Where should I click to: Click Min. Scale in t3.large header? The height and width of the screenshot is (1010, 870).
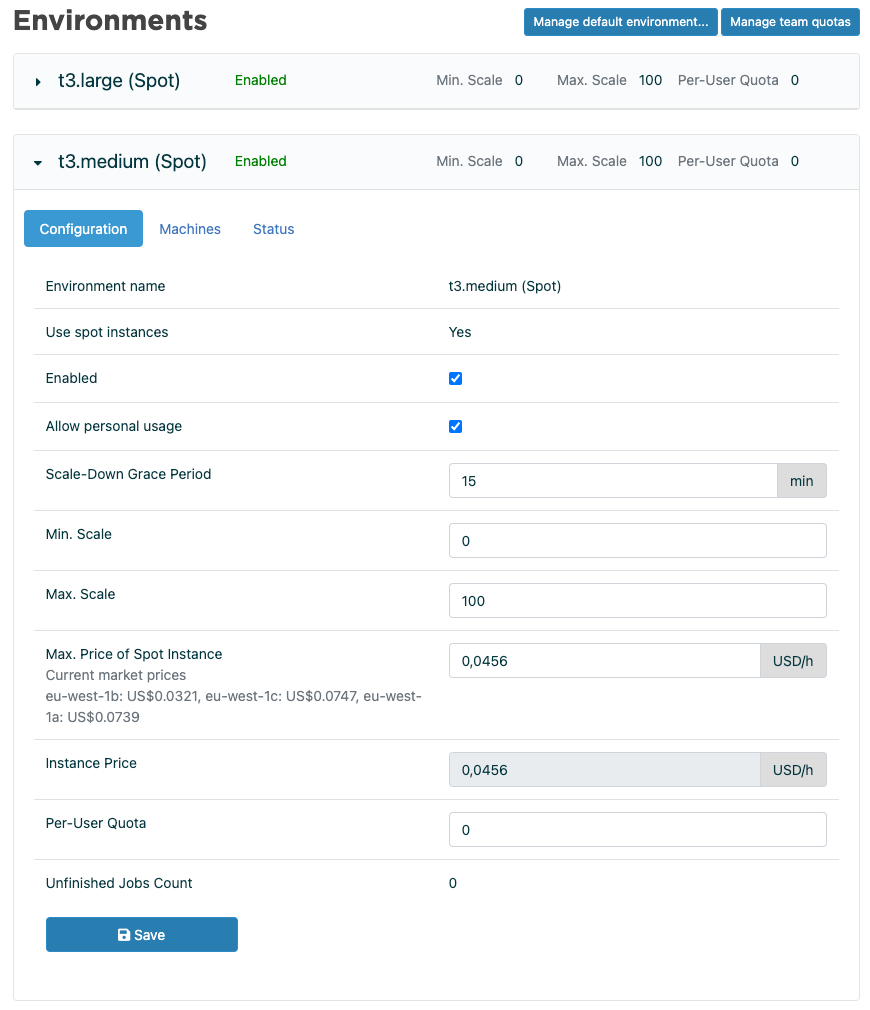coord(479,81)
